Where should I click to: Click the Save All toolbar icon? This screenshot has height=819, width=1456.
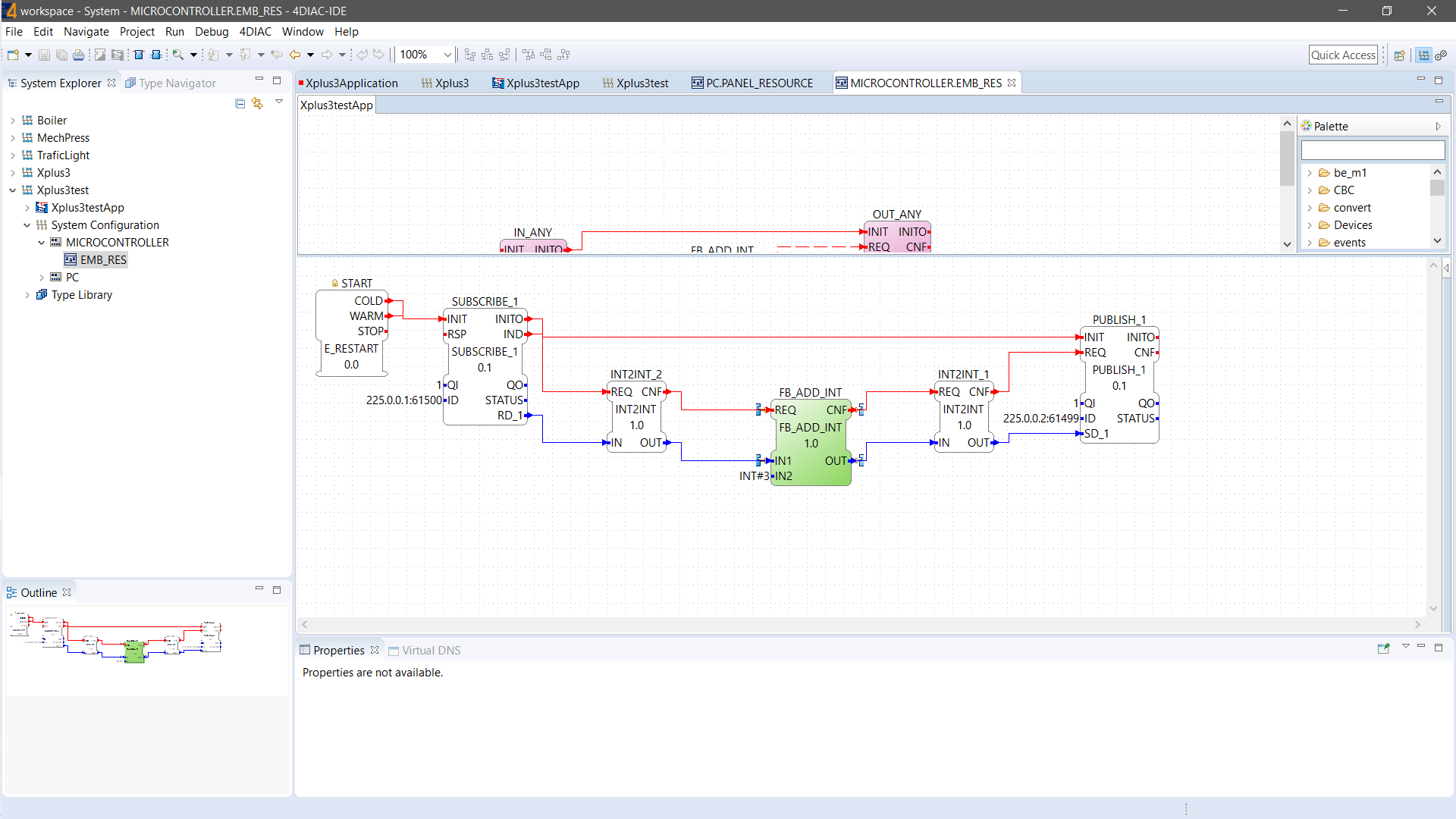pyautogui.click(x=61, y=55)
